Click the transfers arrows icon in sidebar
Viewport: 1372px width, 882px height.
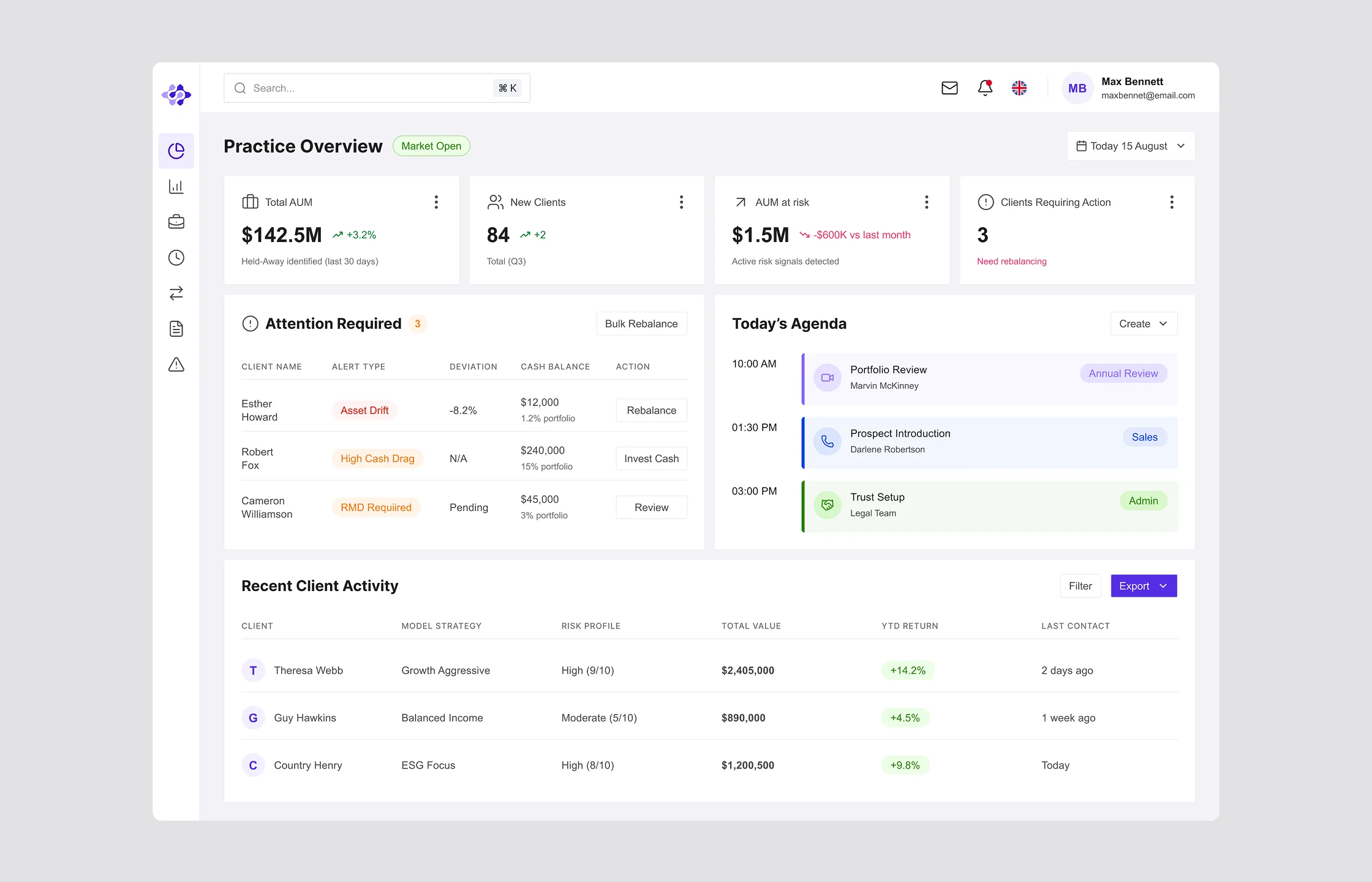click(x=176, y=293)
